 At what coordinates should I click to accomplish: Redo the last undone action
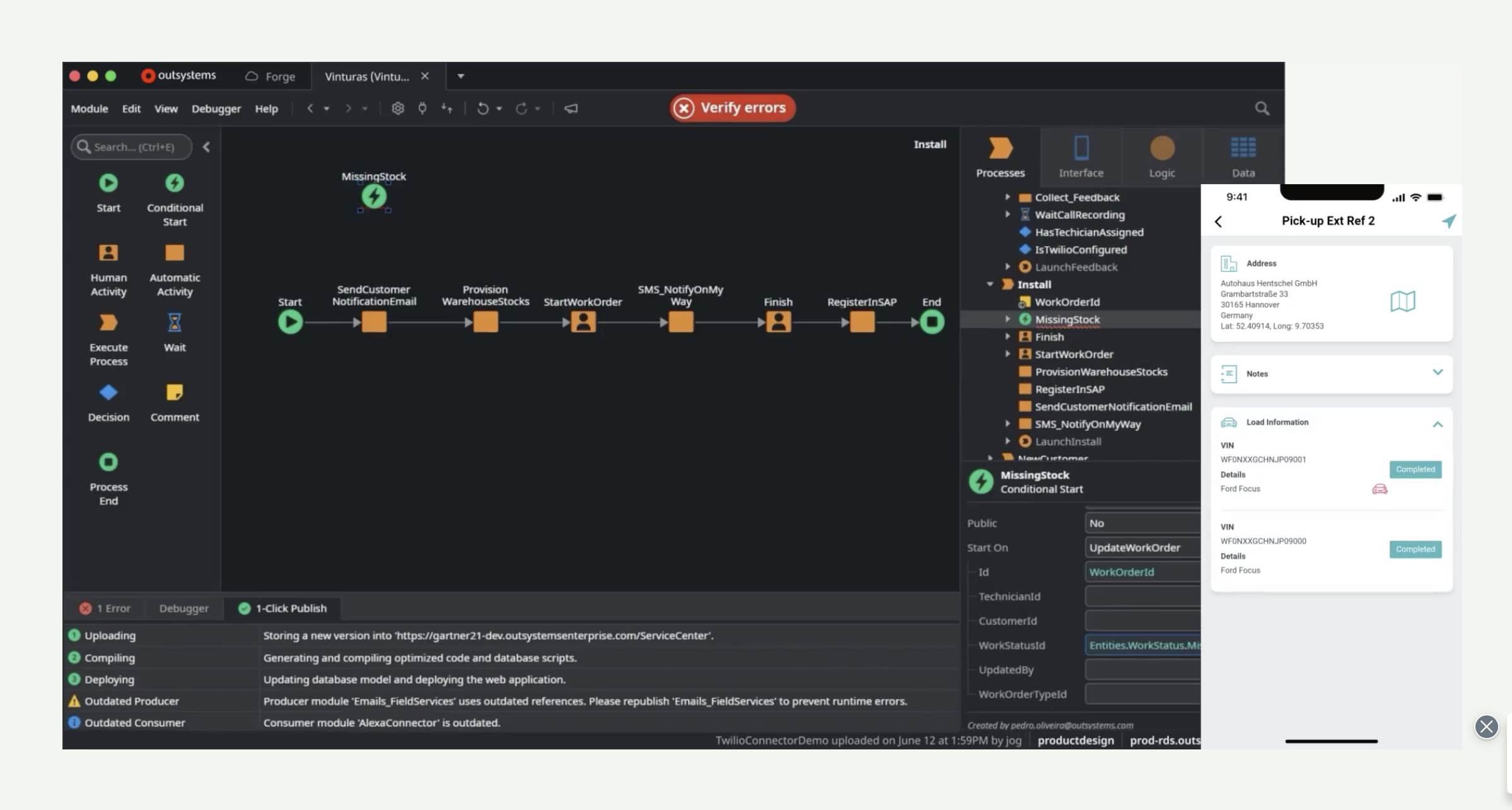pyautogui.click(x=521, y=109)
